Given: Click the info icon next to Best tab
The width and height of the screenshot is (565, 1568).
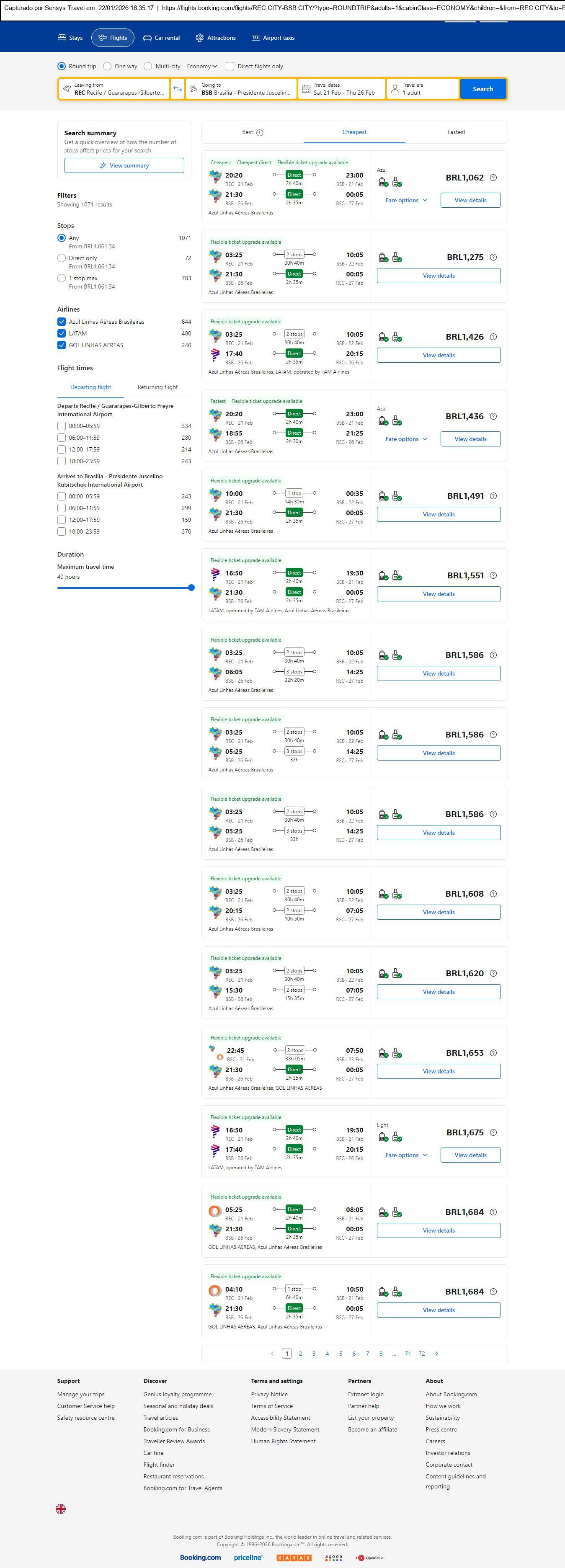Looking at the screenshot, I should pyautogui.click(x=260, y=133).
